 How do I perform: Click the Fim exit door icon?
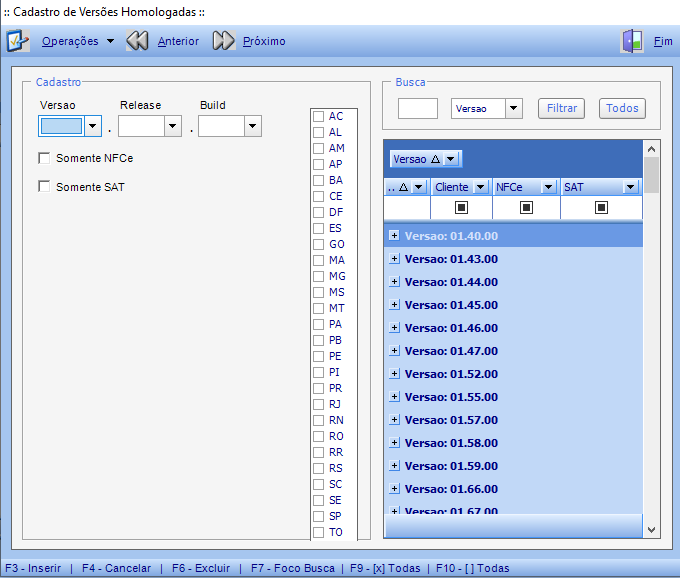click(632, 41)
